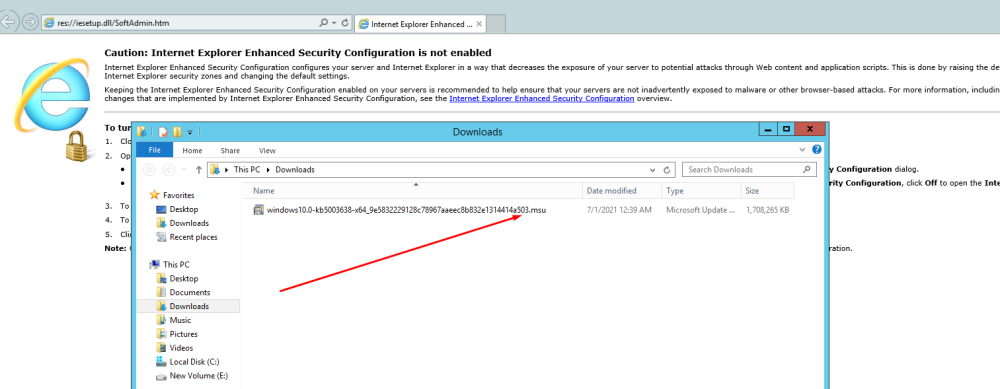Minimize the Downloads Explorer window
The height and width of the screenshot is (389, 1000).
point(768,129)
